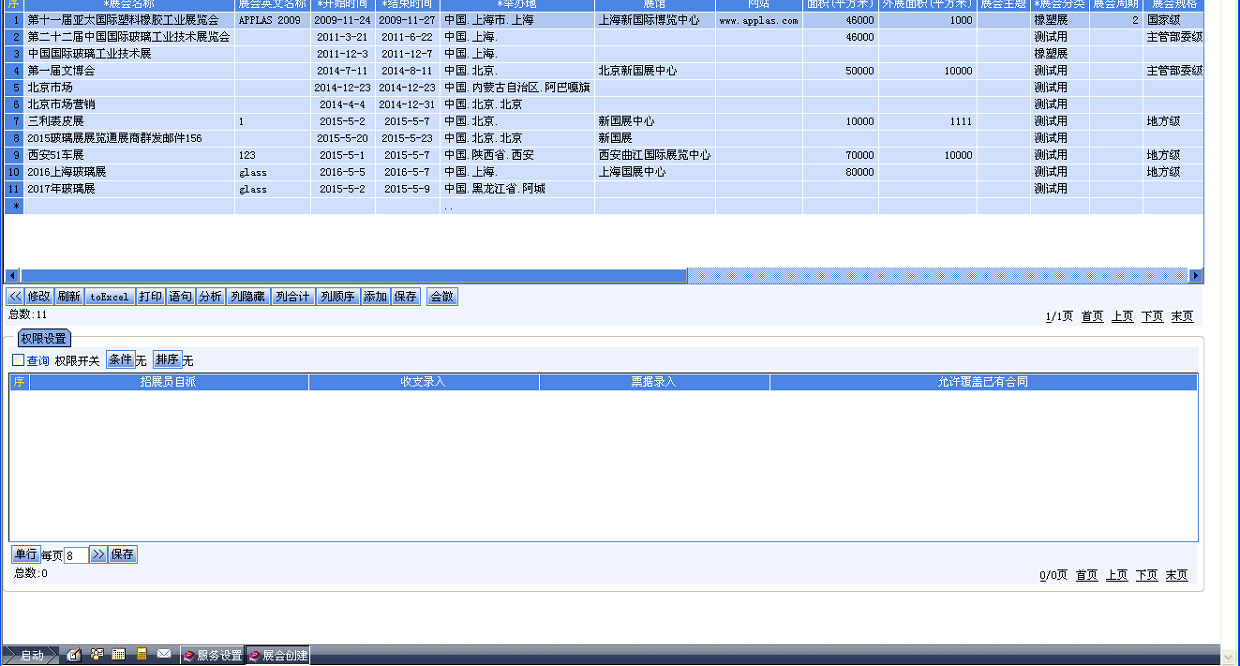Open the 条件 filter condition selector
1240x666 pixels.
[x=120, y=360]
